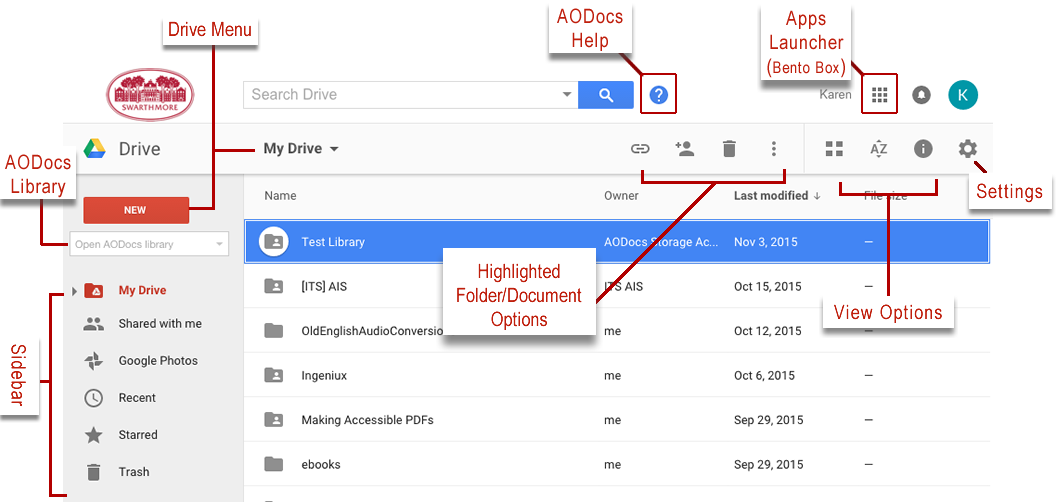Switch to grid view icon
1056x502 pixels.
click(834, 149)
